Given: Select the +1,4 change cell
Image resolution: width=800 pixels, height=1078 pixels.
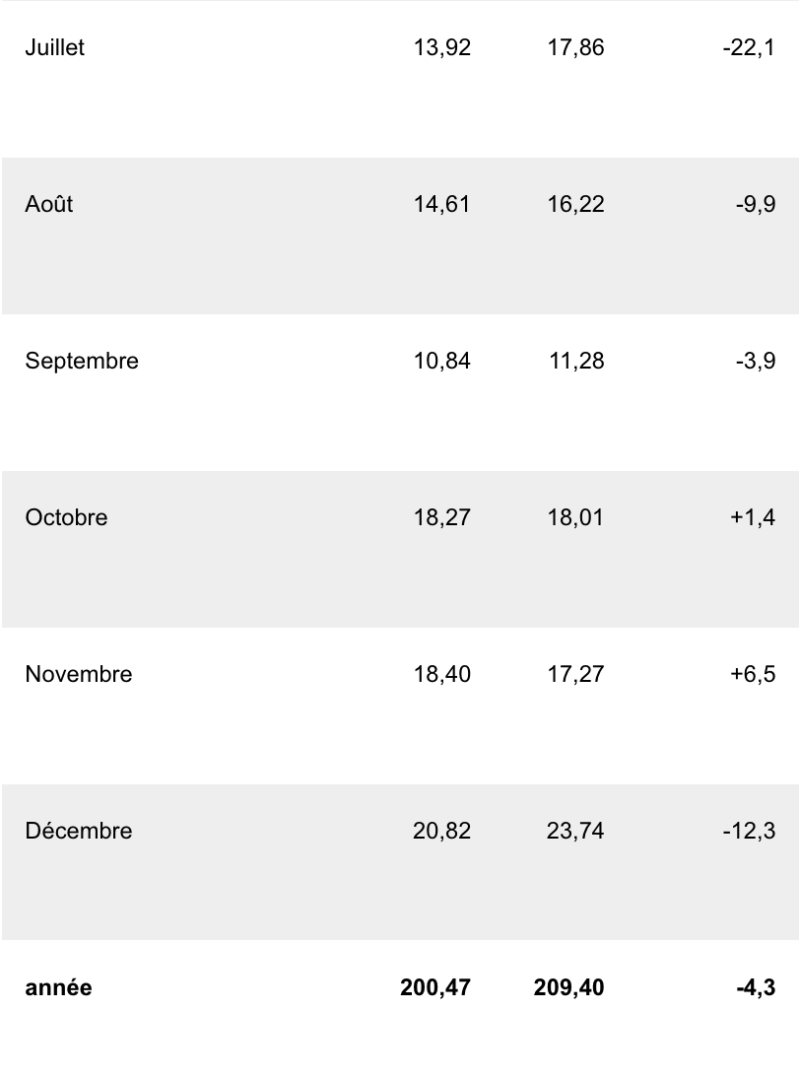Looking at the screenshot, I should [753, 518].
